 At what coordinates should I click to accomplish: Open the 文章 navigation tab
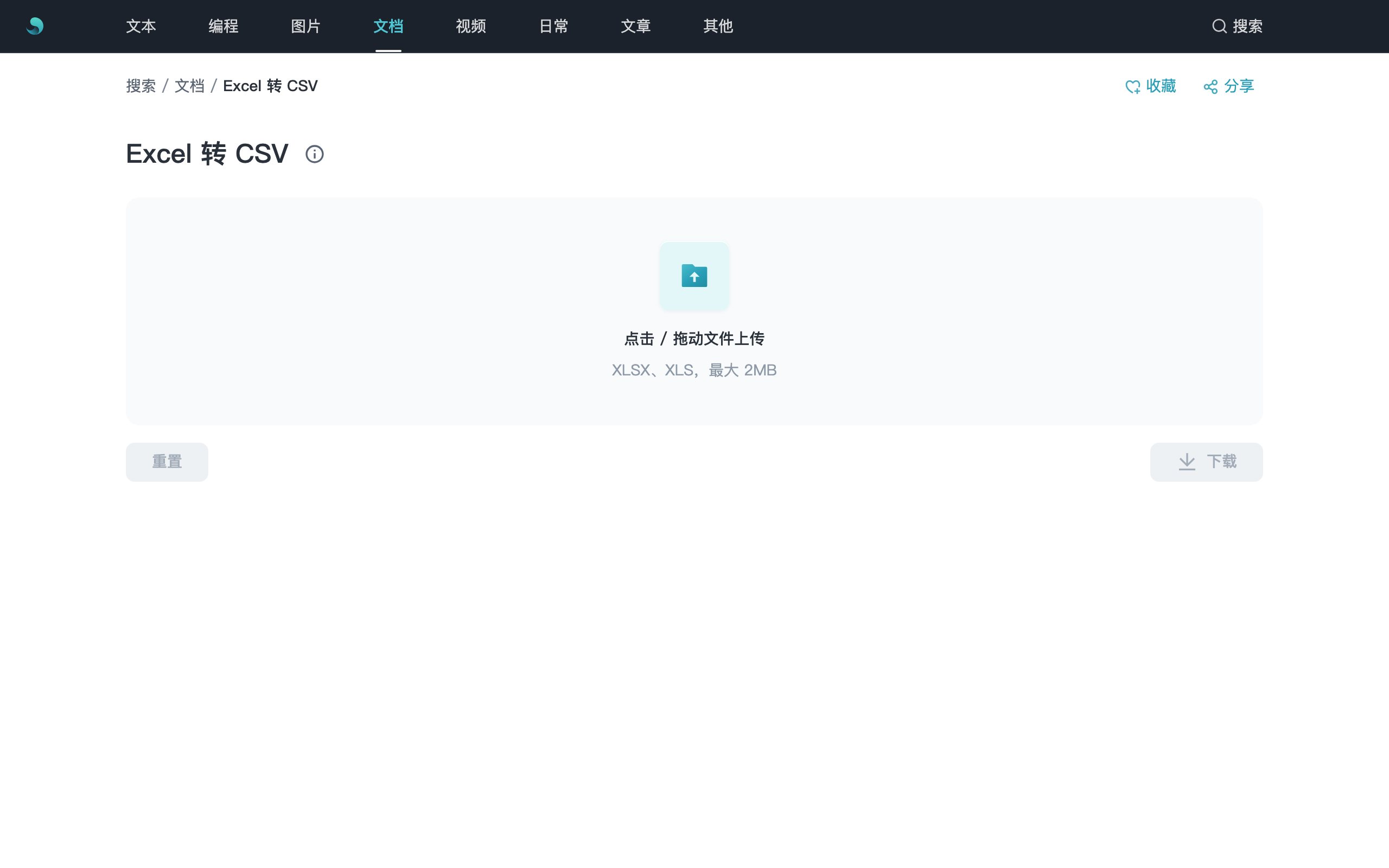coord(635,27)
